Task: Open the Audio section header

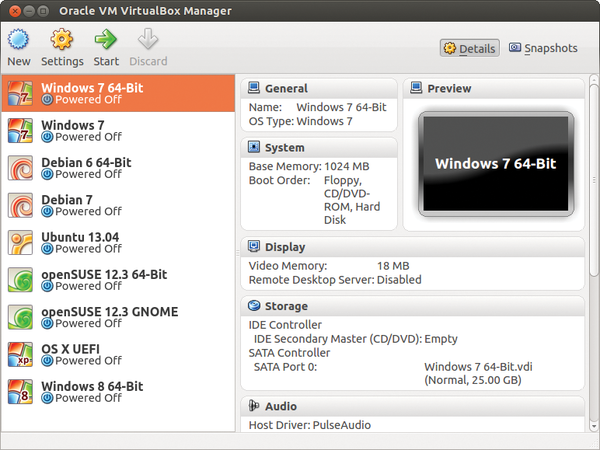Action: click(x=412, y=406)
